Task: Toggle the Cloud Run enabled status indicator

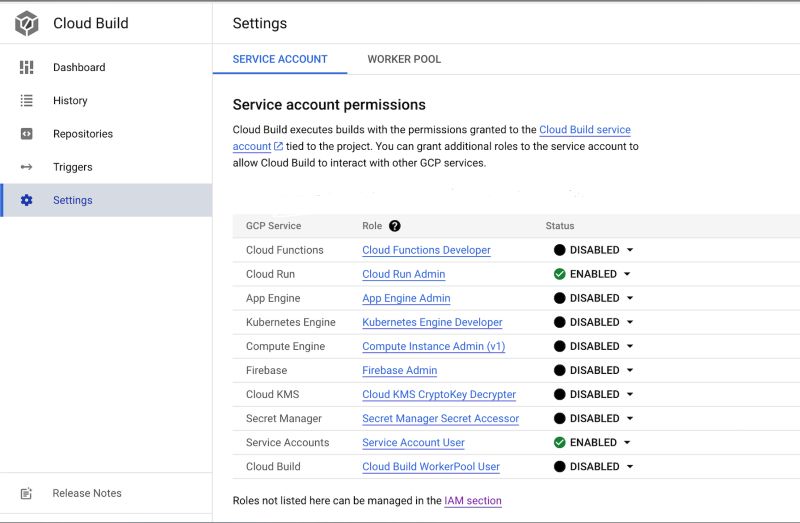Action: (x=560, y=274)
